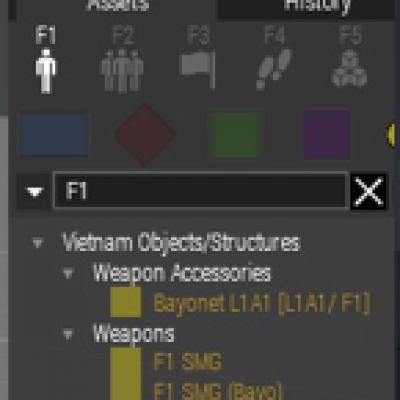
Task: Clear the search field with X
Action: click(x=369, y=191)
